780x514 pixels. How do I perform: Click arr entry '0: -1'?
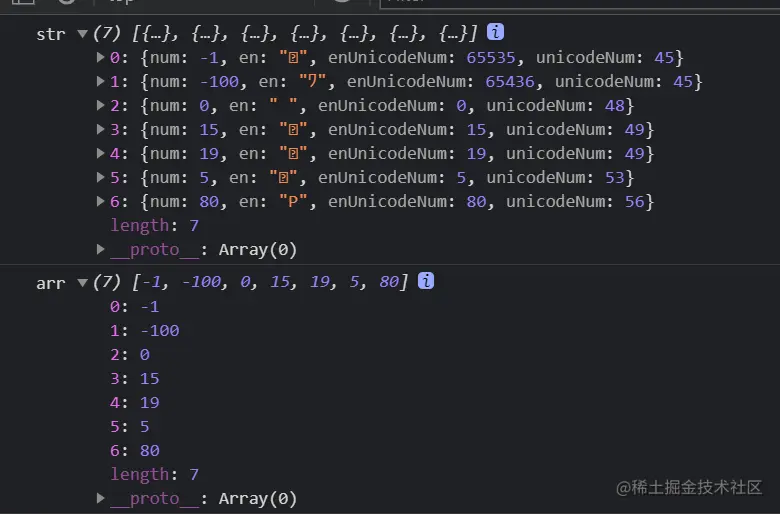134,307
